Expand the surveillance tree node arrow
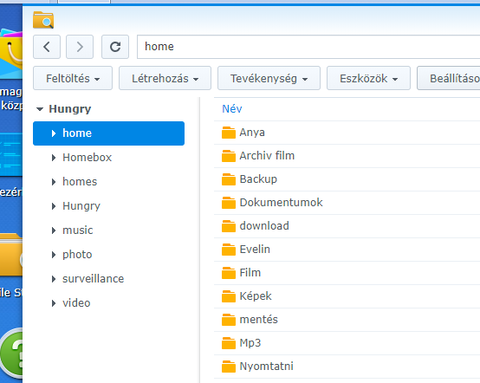The width and height of the screenshot is (480, 383). pyautogui.click(x=54, y=279)
